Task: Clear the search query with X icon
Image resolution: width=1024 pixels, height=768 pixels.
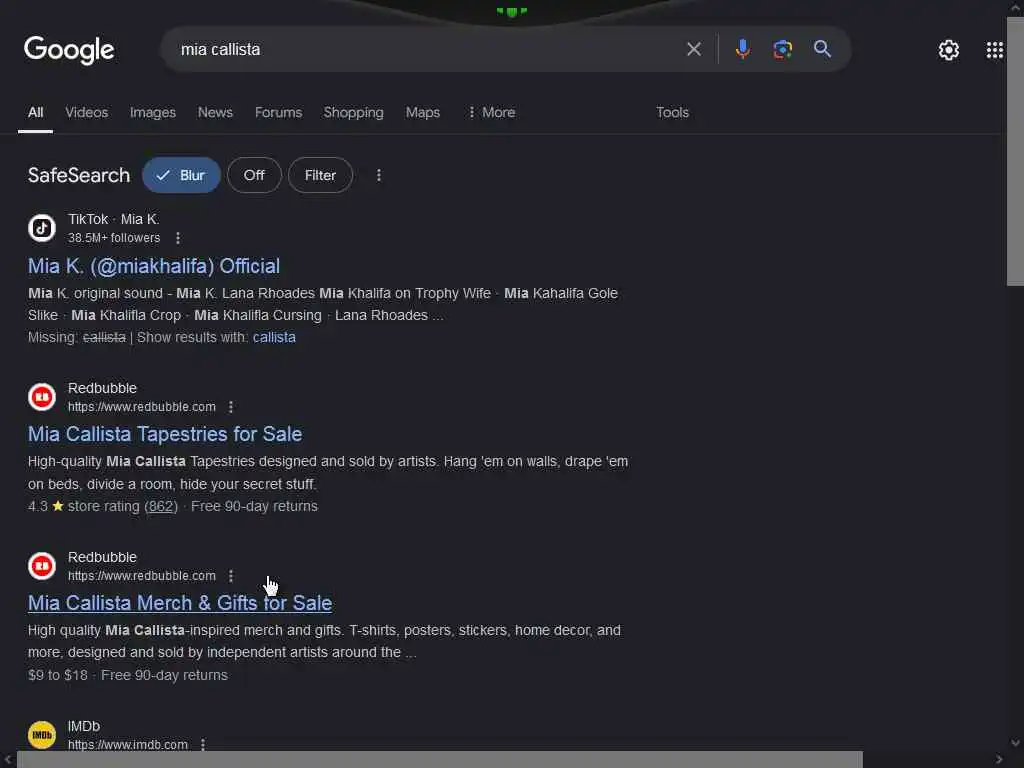Action: point(694,49)
